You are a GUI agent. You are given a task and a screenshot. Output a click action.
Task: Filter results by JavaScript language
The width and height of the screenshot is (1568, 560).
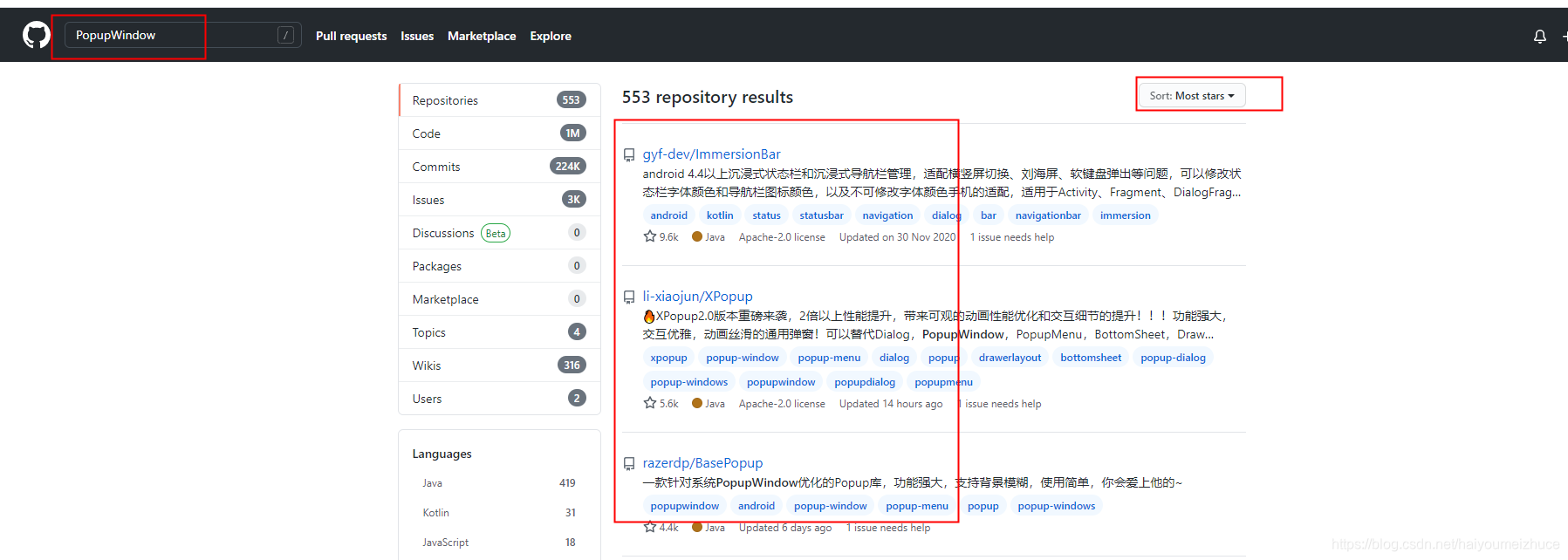click(499, 543)
